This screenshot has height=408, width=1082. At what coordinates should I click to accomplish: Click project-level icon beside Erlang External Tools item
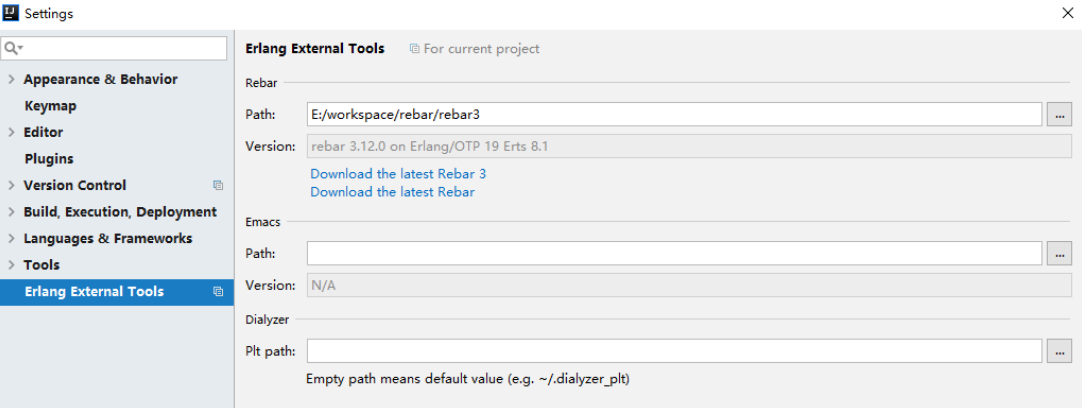pos(218,291)
